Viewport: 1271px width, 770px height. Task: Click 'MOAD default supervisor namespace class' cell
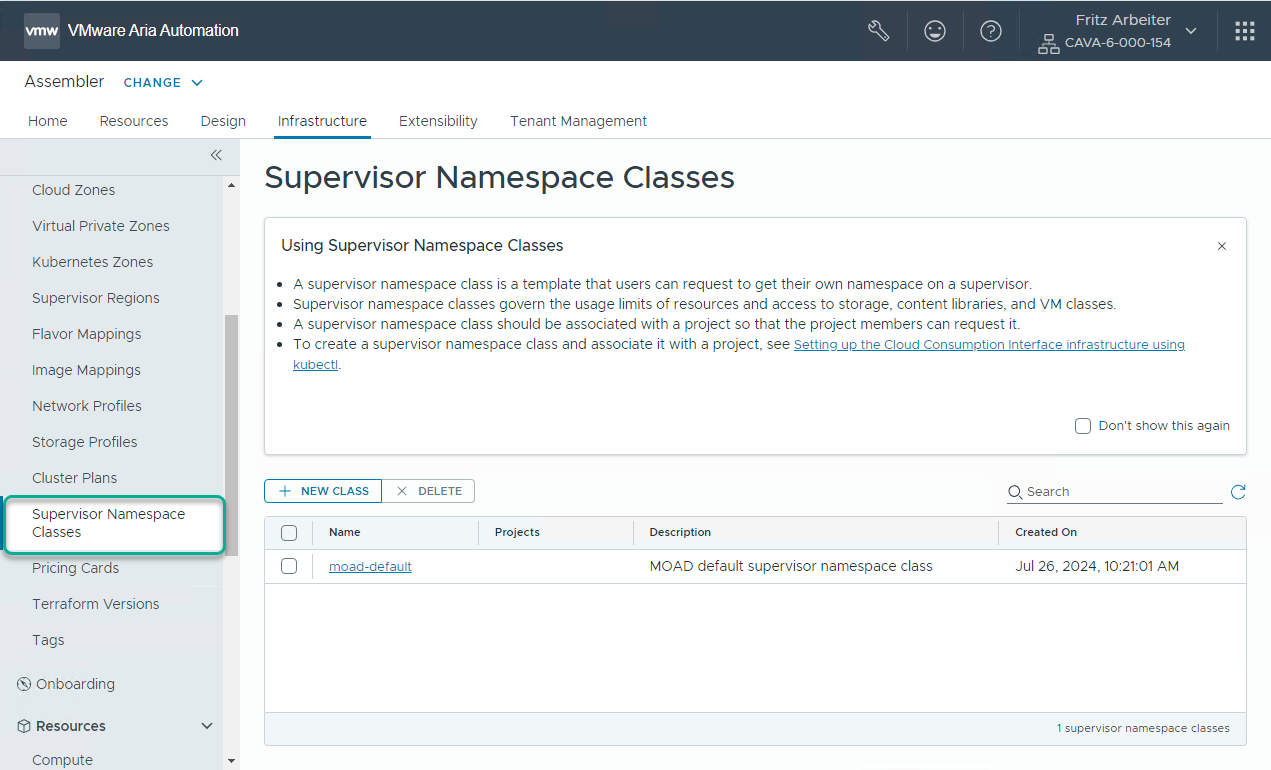[791, 566]
